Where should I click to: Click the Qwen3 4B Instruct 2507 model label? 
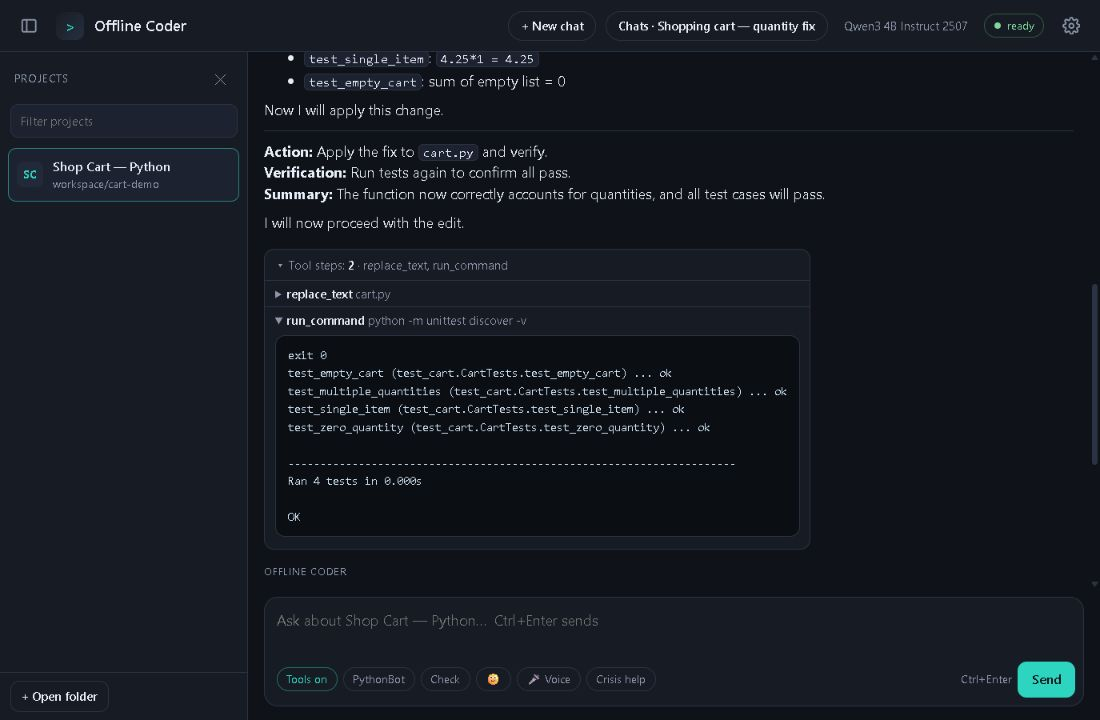click(x=905, y=27)
